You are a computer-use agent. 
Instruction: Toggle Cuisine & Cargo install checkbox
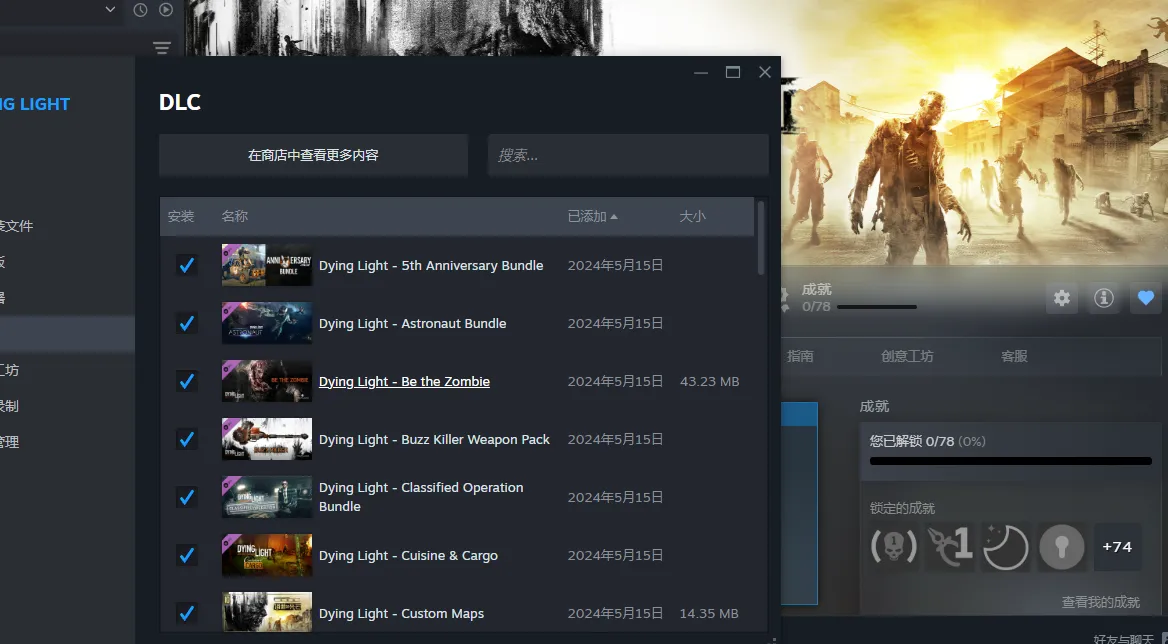186,555
